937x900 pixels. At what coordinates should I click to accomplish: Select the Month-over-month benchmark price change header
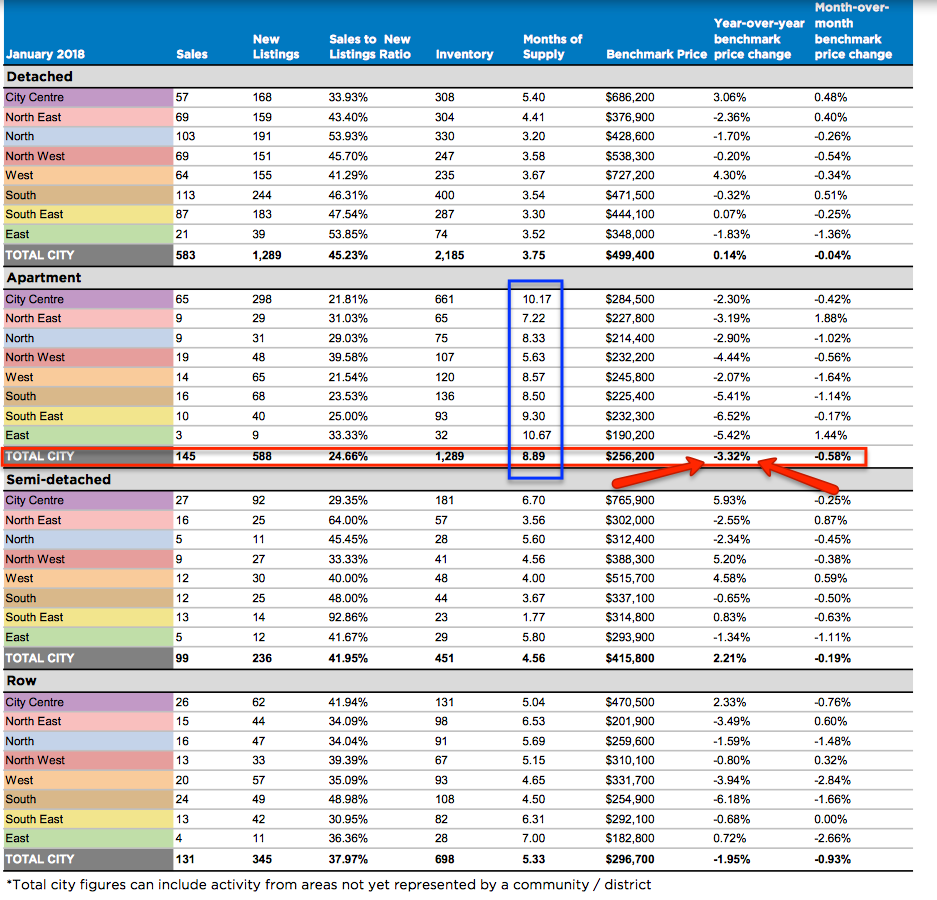pos(853,31)
